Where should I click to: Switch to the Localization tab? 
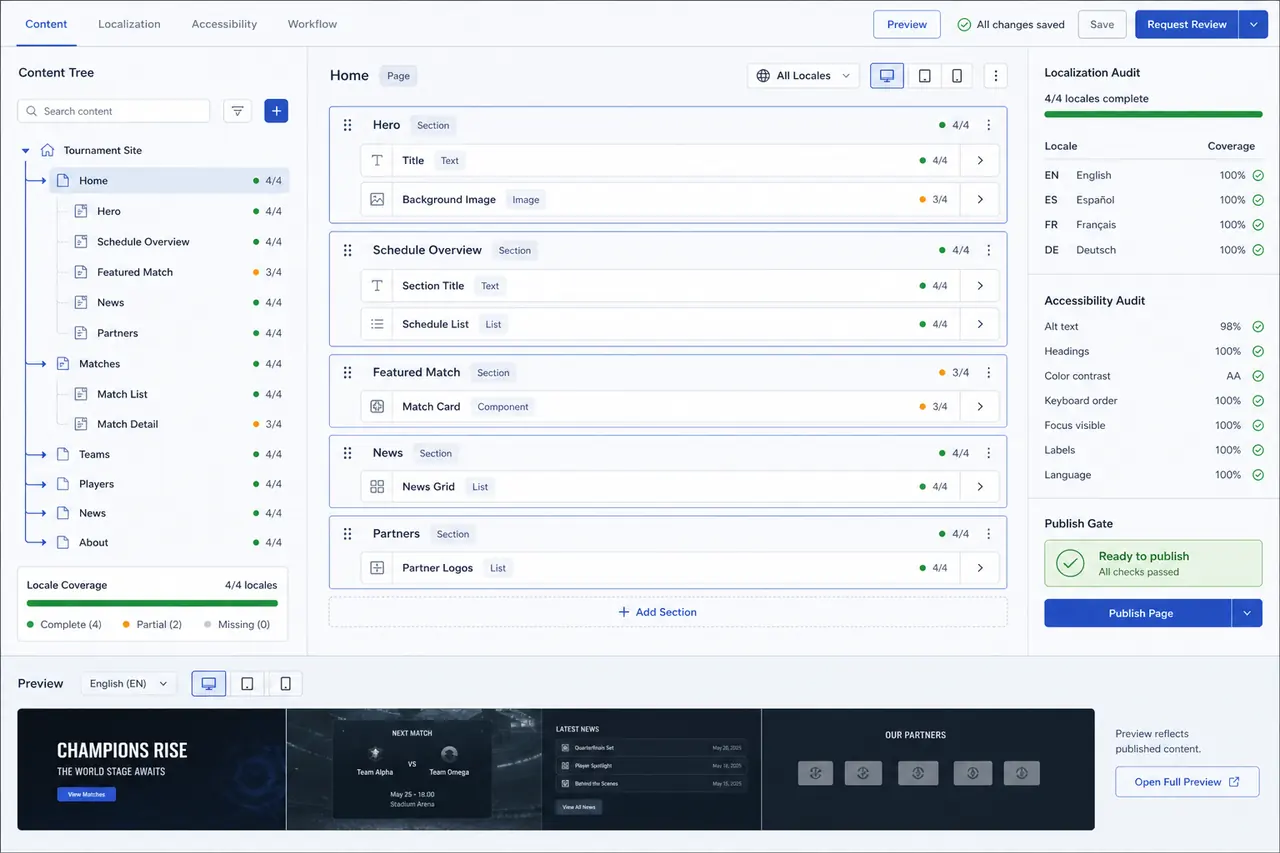coord(129,24)
